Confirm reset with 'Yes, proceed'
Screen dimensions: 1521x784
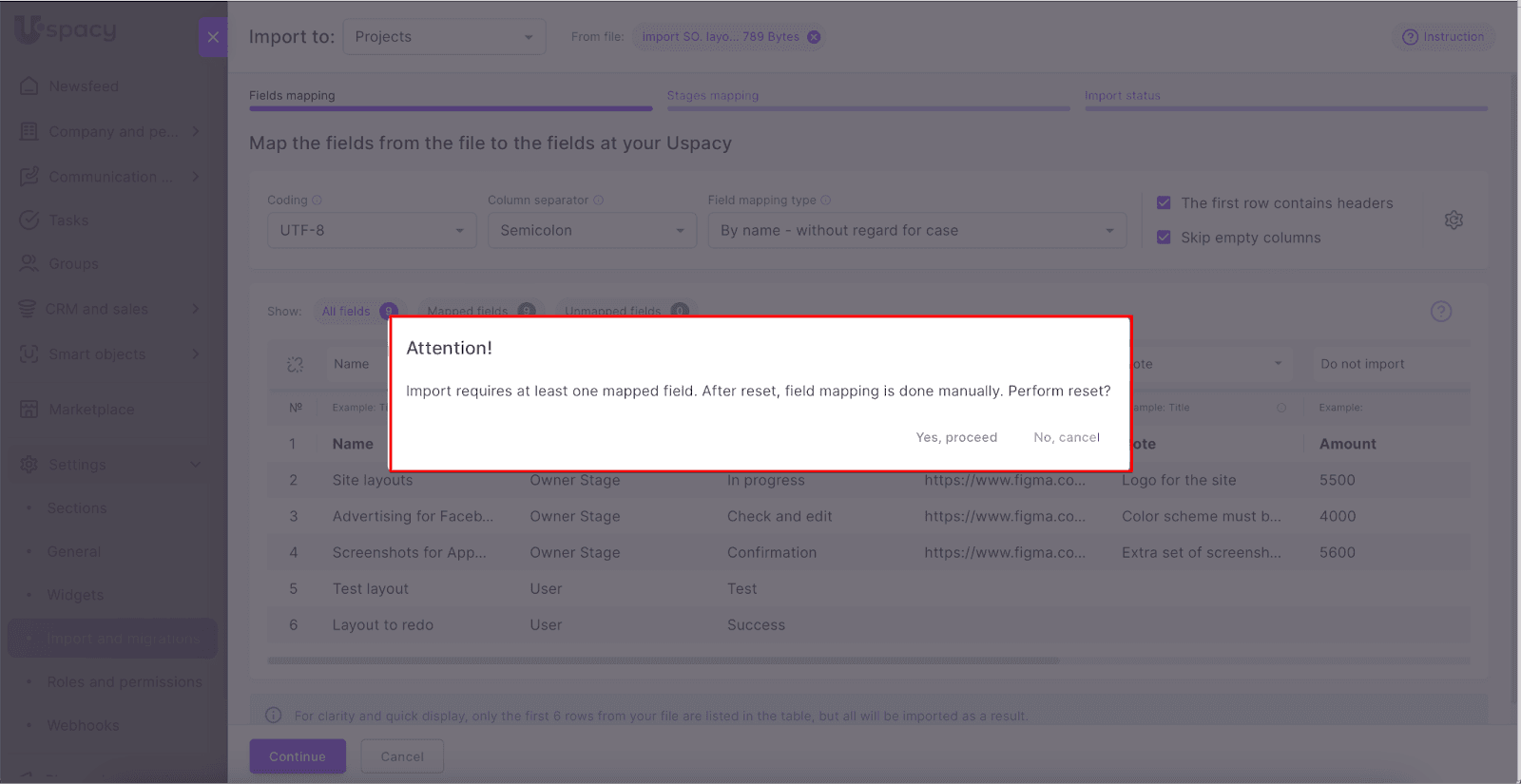[956, 437]
